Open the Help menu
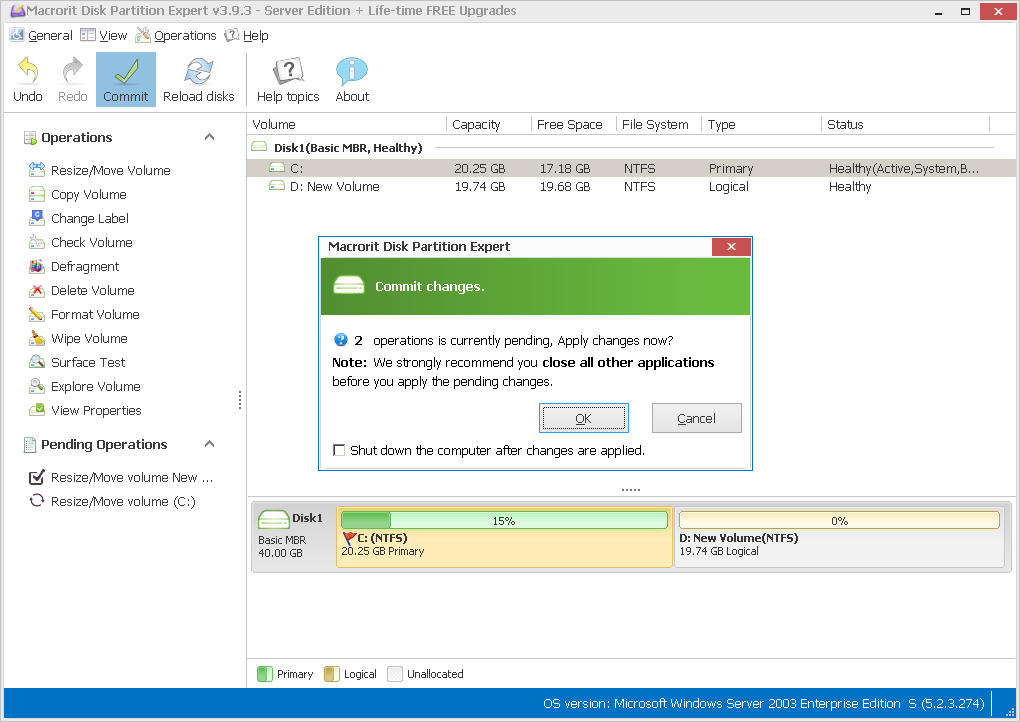This screenshot has height=722, width=1020. (246, 35)
